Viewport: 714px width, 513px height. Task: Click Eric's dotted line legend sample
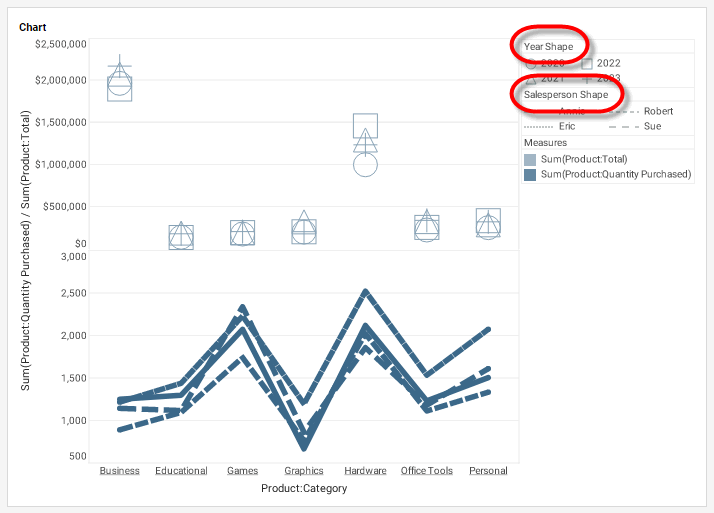pos(539,127)
